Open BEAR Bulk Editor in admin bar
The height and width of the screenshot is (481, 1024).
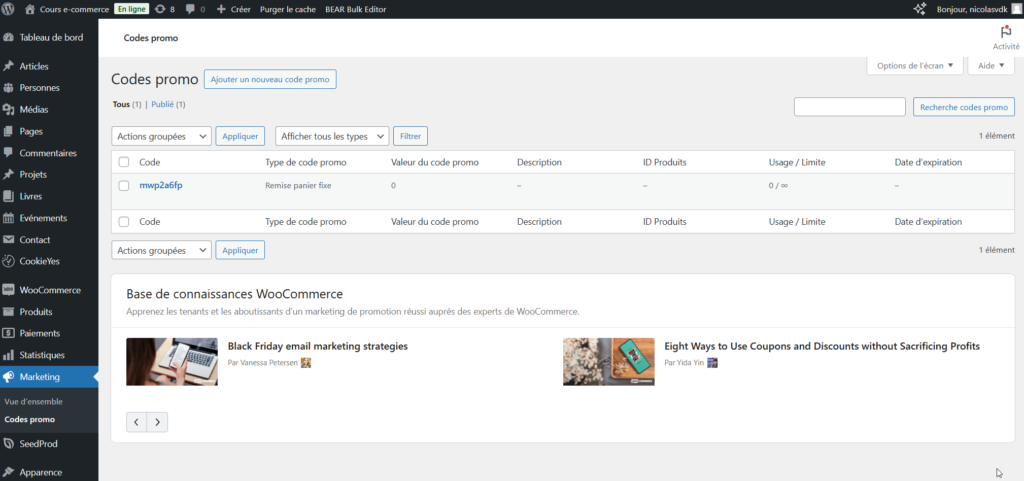[x=355, y=10]
